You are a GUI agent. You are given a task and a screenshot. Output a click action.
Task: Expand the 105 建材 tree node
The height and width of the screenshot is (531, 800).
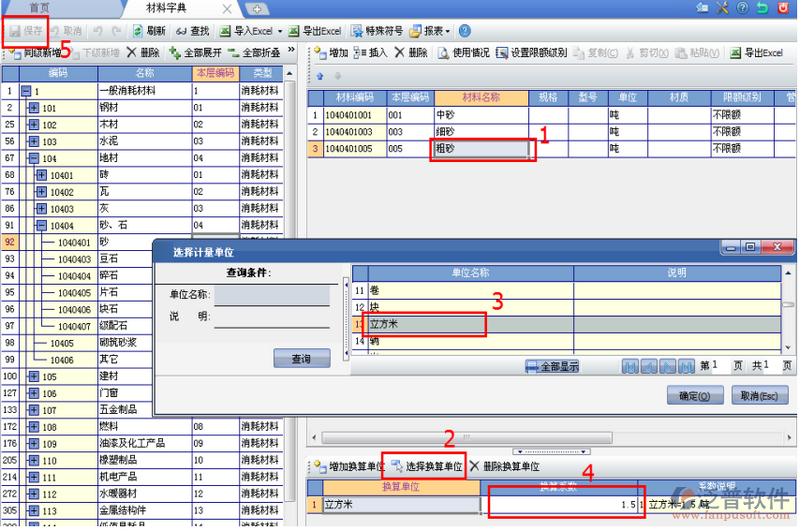[34, 376]
